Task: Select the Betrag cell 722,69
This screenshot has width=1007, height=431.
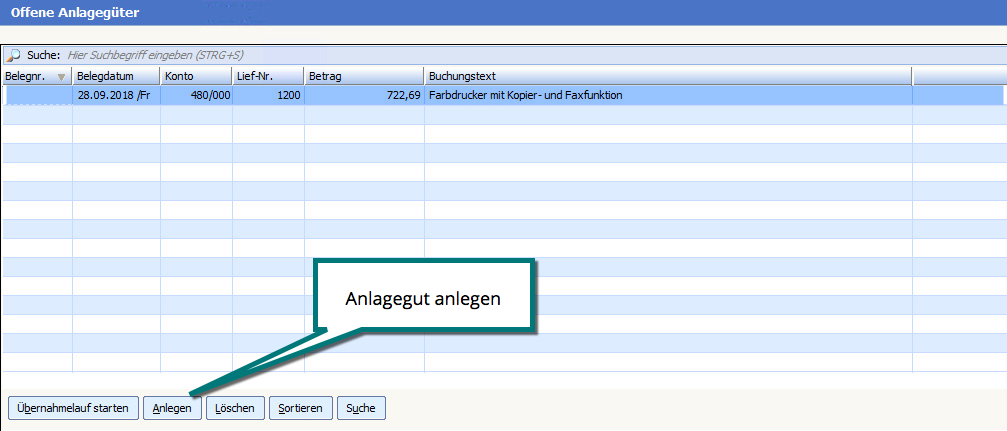Action: [x=364, y=96]
